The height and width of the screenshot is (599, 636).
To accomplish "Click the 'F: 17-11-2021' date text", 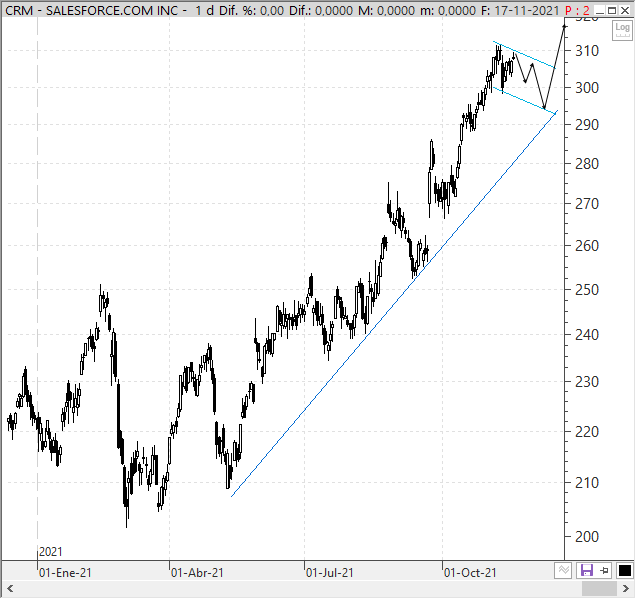I will point(520,11).
